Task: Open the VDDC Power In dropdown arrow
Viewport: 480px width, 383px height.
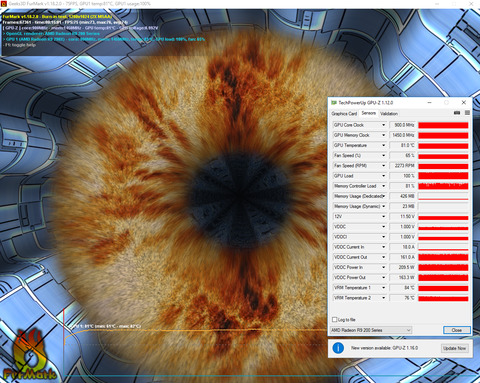Action: 383,267
